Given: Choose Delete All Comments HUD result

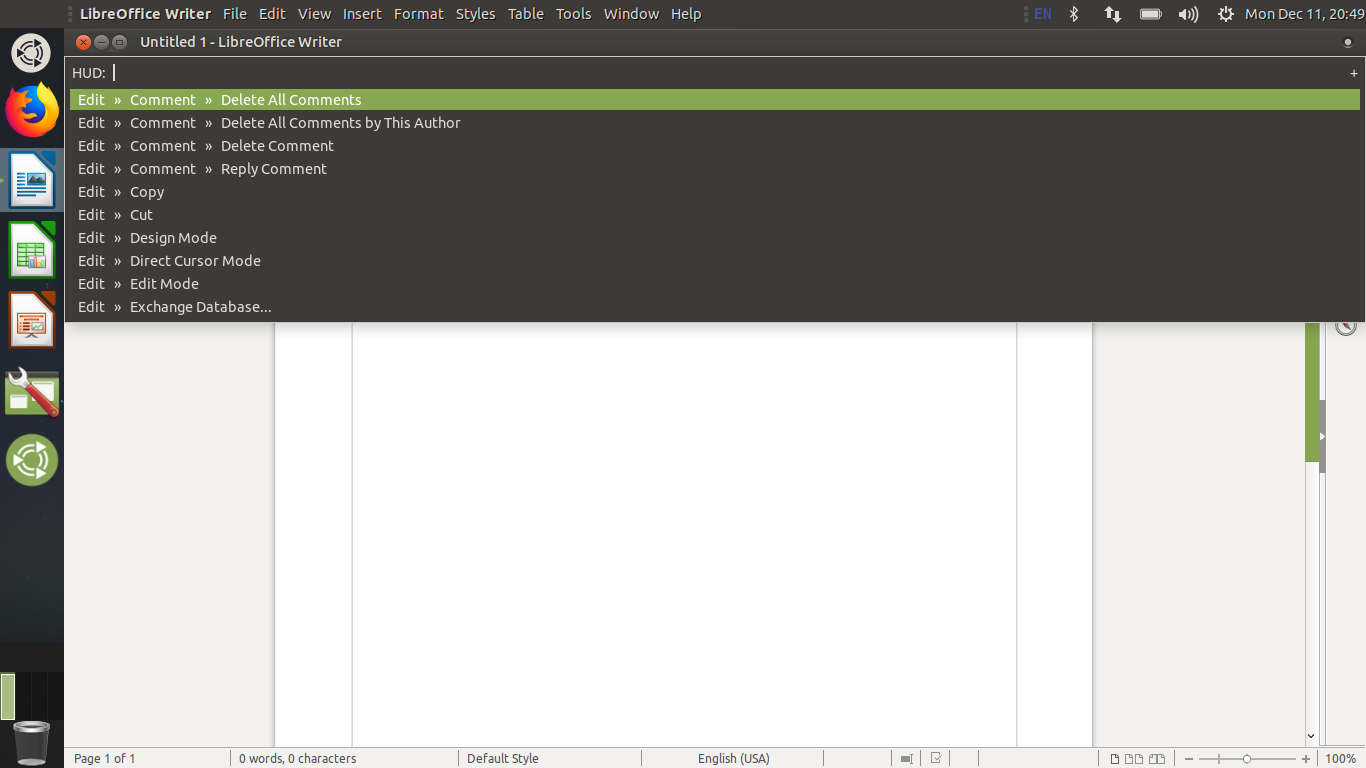Looking at the screenshot, I should pyautogui.click(x=714, y=100).
